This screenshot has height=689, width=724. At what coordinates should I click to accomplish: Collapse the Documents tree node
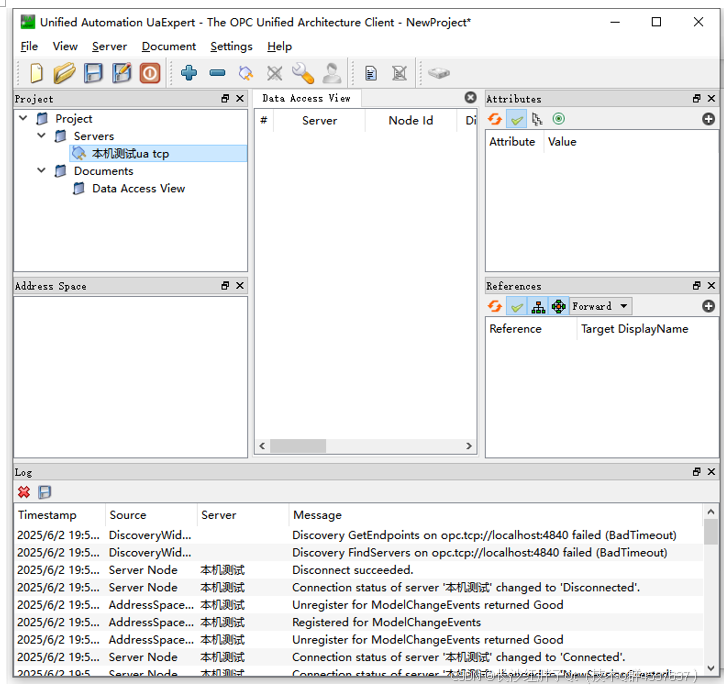pos(42,170)
